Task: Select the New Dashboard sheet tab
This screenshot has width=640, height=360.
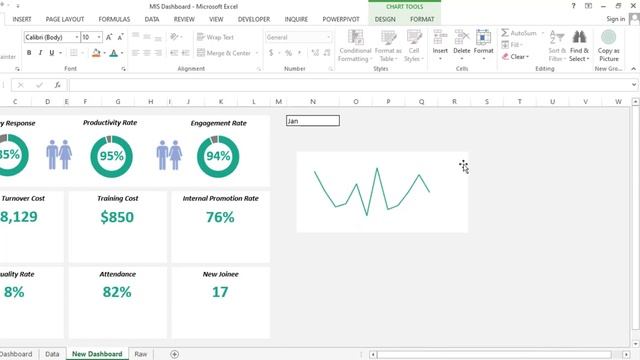Action: (x=97, y=354)
